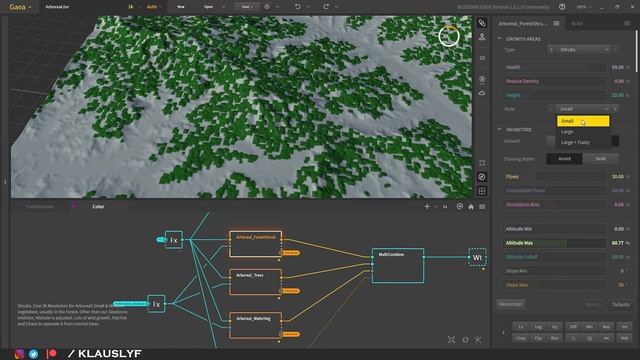Toggle the Clmp post-process button
640x360 pixels.
pos(521,338)
